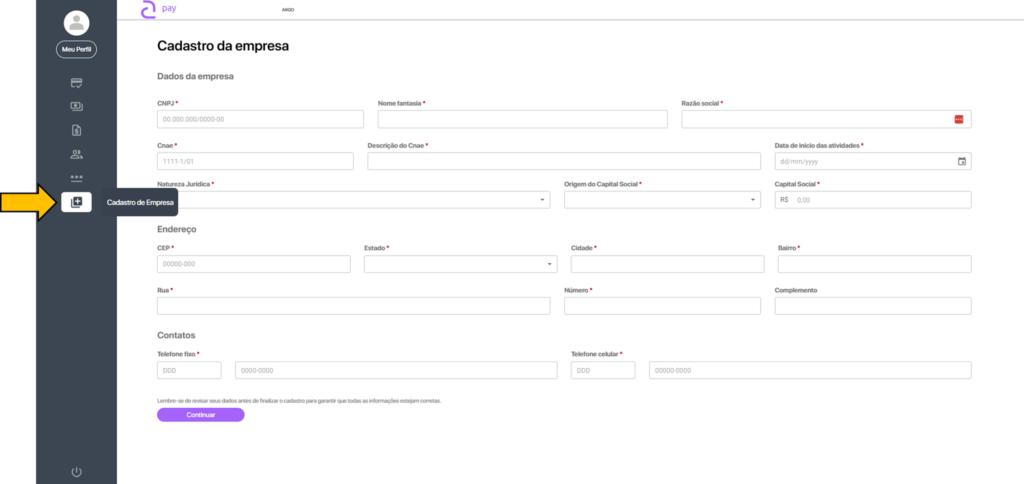Click the Meu Perfil button
This screenshot has height=484, width=1024.
coord(76,50)
